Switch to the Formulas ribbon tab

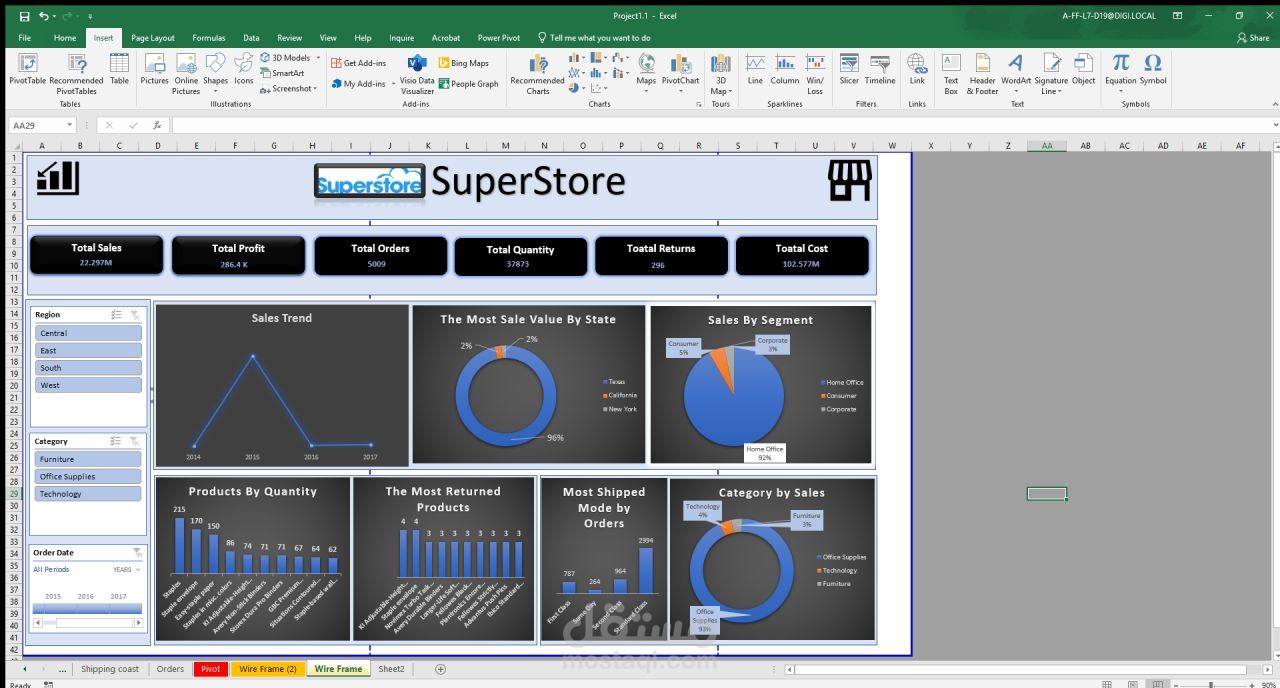209,38
